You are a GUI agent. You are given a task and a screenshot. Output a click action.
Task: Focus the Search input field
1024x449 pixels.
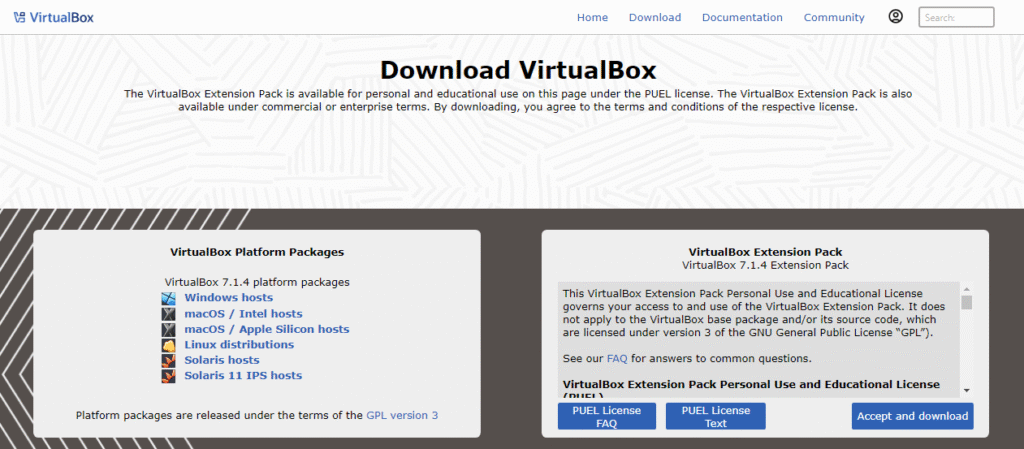click(x=956, y=17)
